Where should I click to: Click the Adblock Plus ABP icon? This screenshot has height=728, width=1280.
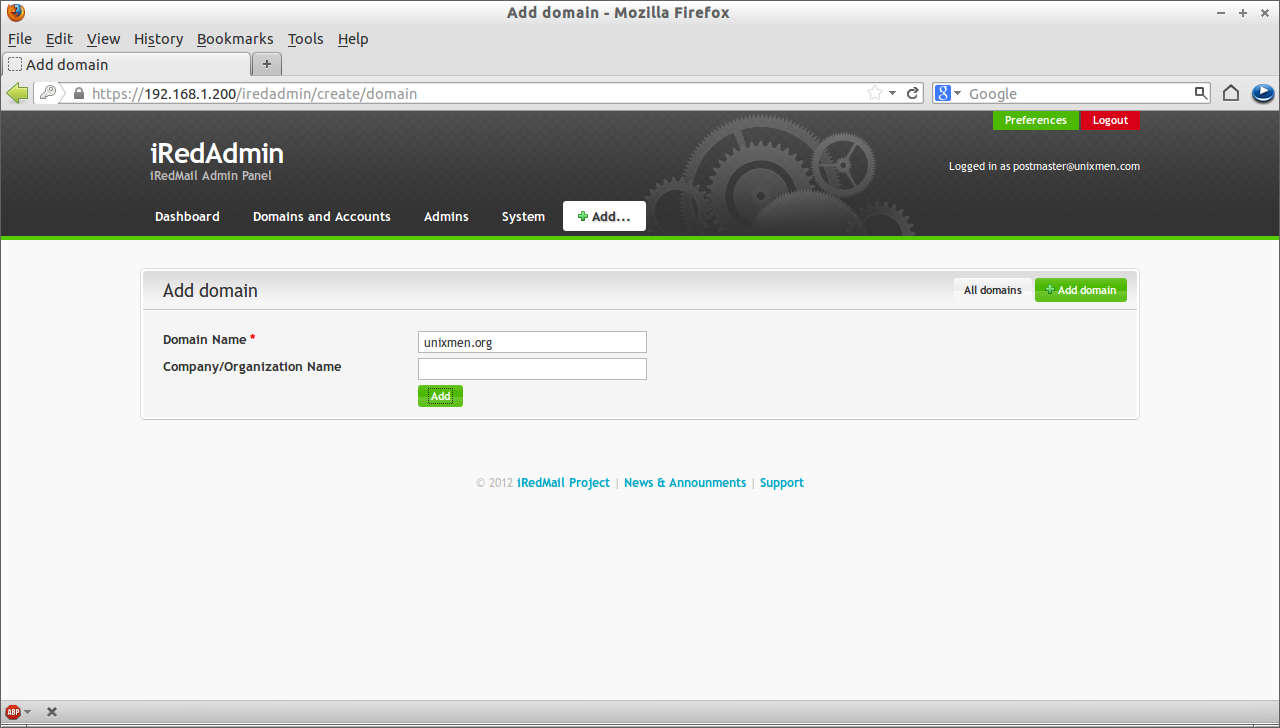[13, 712]
